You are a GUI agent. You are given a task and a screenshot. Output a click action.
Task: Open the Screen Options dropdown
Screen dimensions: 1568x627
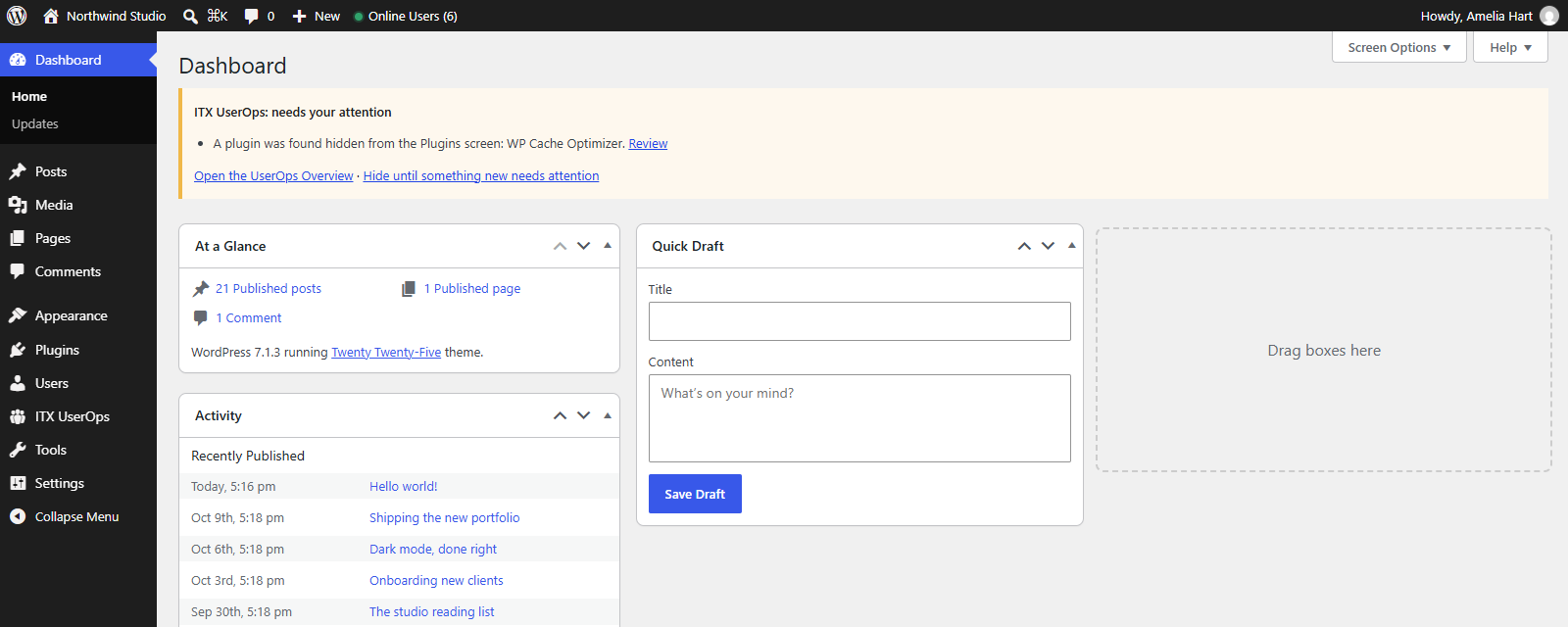click(x=1399, y=47)
